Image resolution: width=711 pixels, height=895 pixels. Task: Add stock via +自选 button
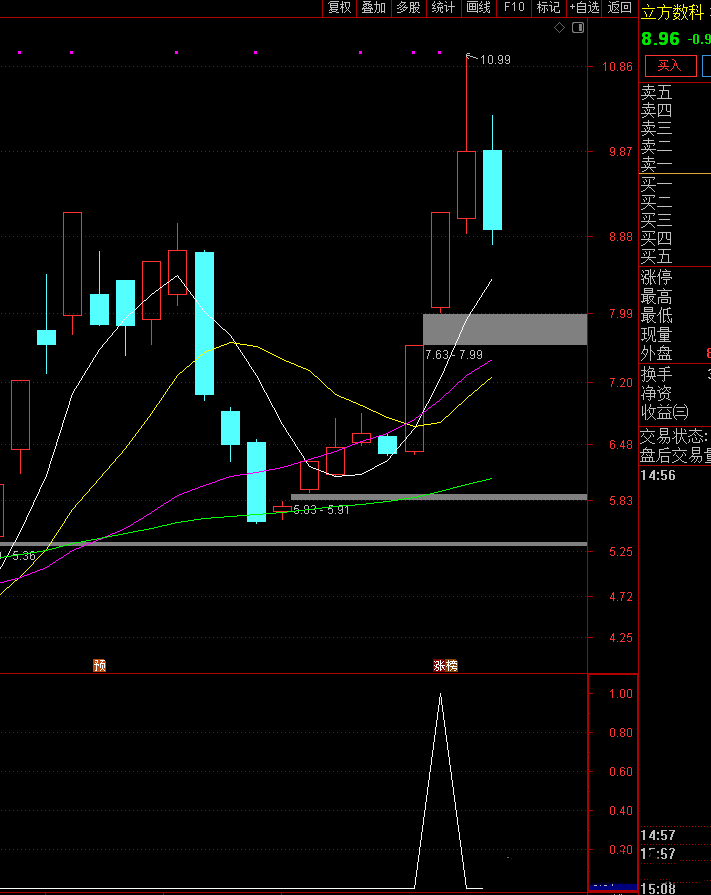click(584, 8)
